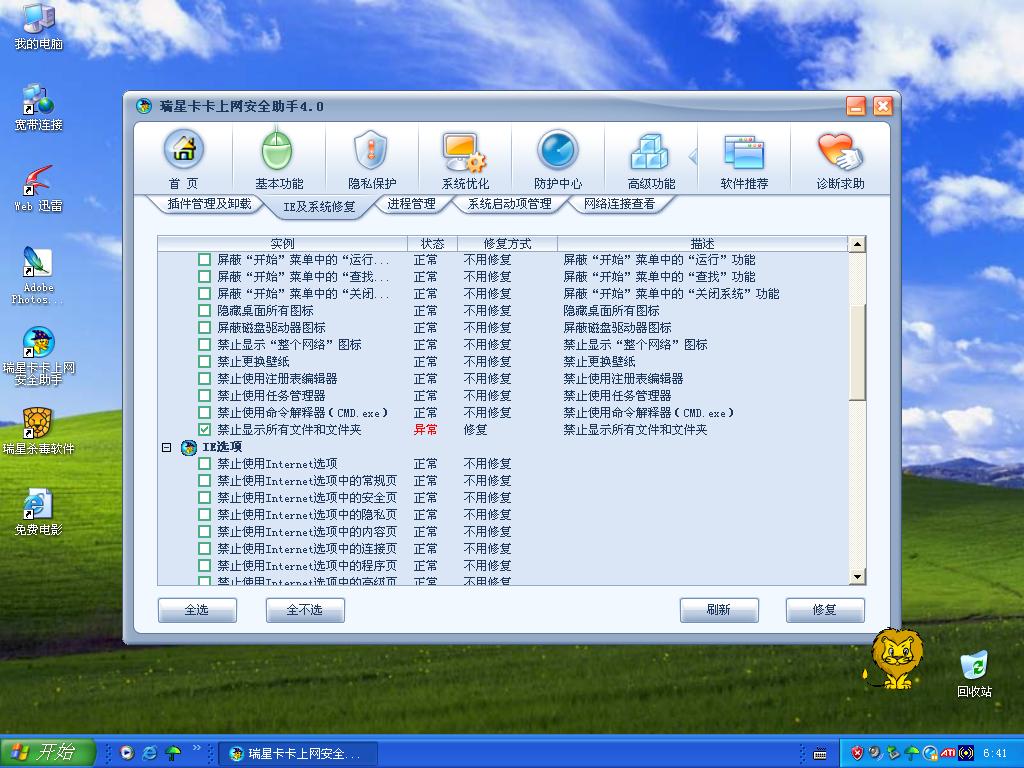Open the 基本功能 mouse icon

pyautogui.click(x=277, y=150)
